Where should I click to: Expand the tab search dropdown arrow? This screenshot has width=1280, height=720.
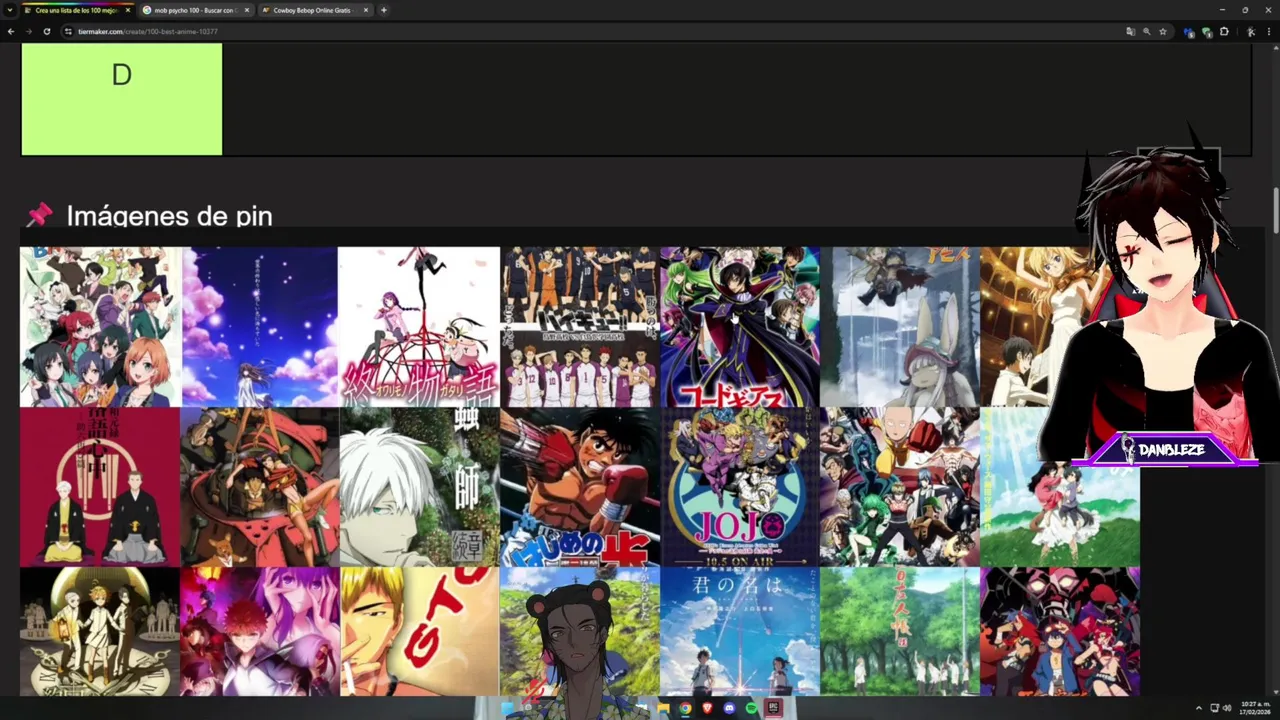9,10
